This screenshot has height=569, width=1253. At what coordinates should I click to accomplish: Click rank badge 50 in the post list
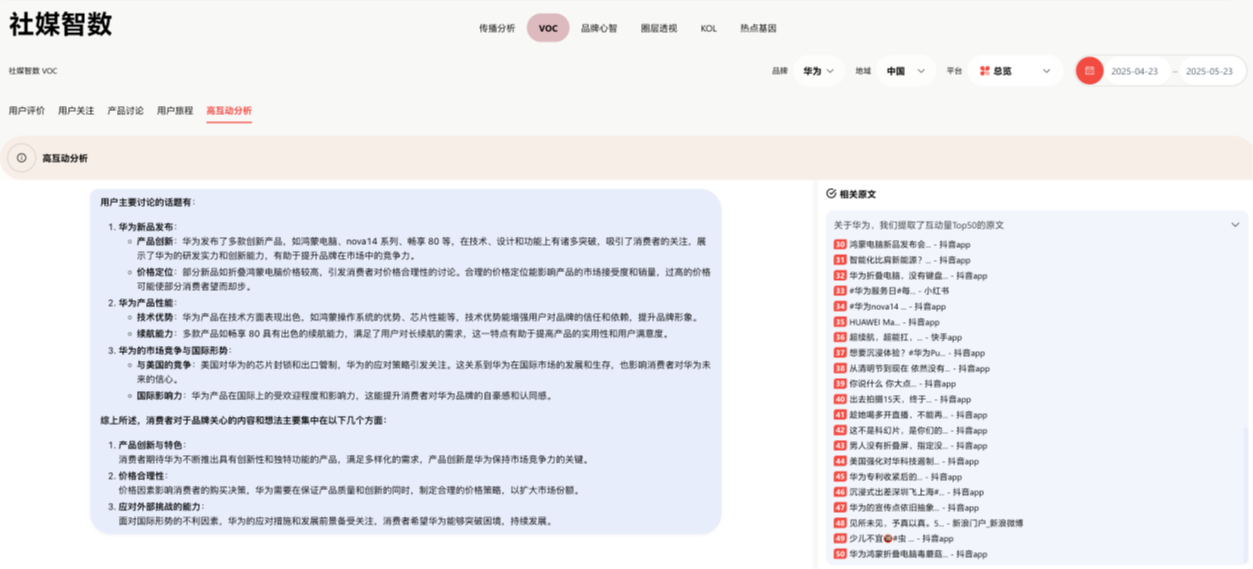tap(840, 554)
